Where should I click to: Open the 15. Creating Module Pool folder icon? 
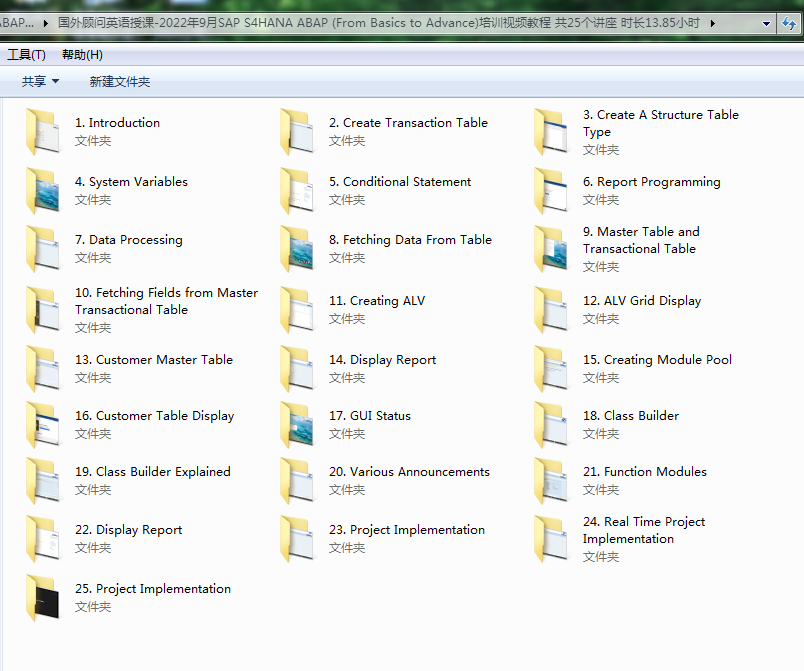tap(551, 369)
